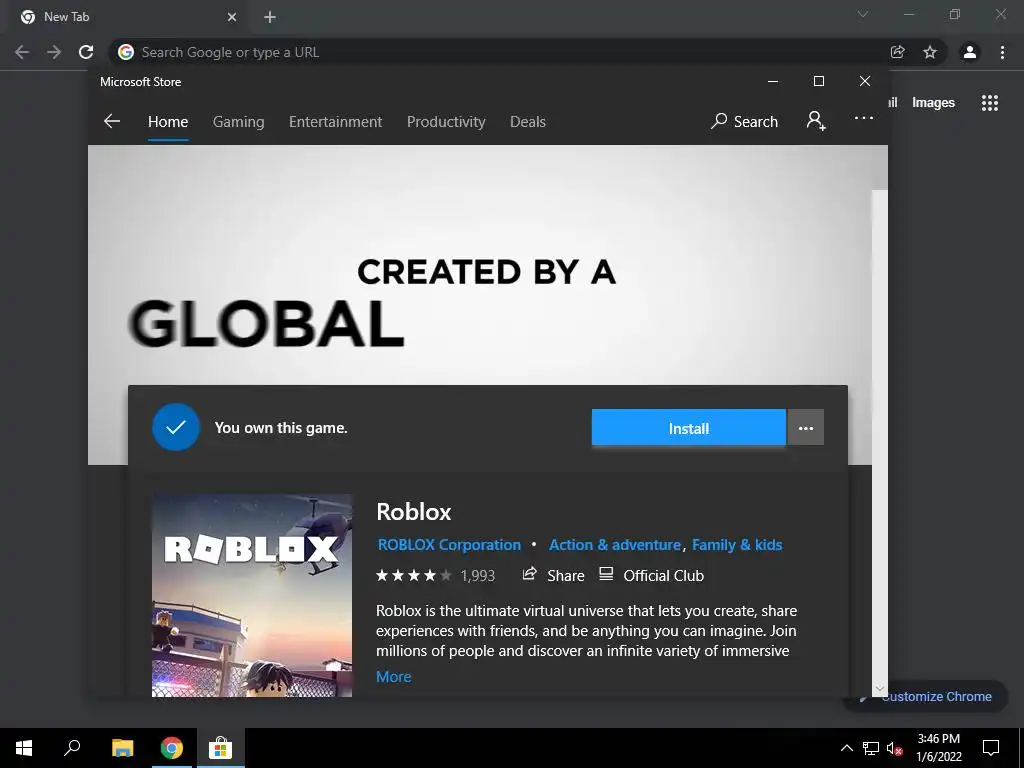
Task: Open Windows taskbar search
Action: click(x=72, y=748)
